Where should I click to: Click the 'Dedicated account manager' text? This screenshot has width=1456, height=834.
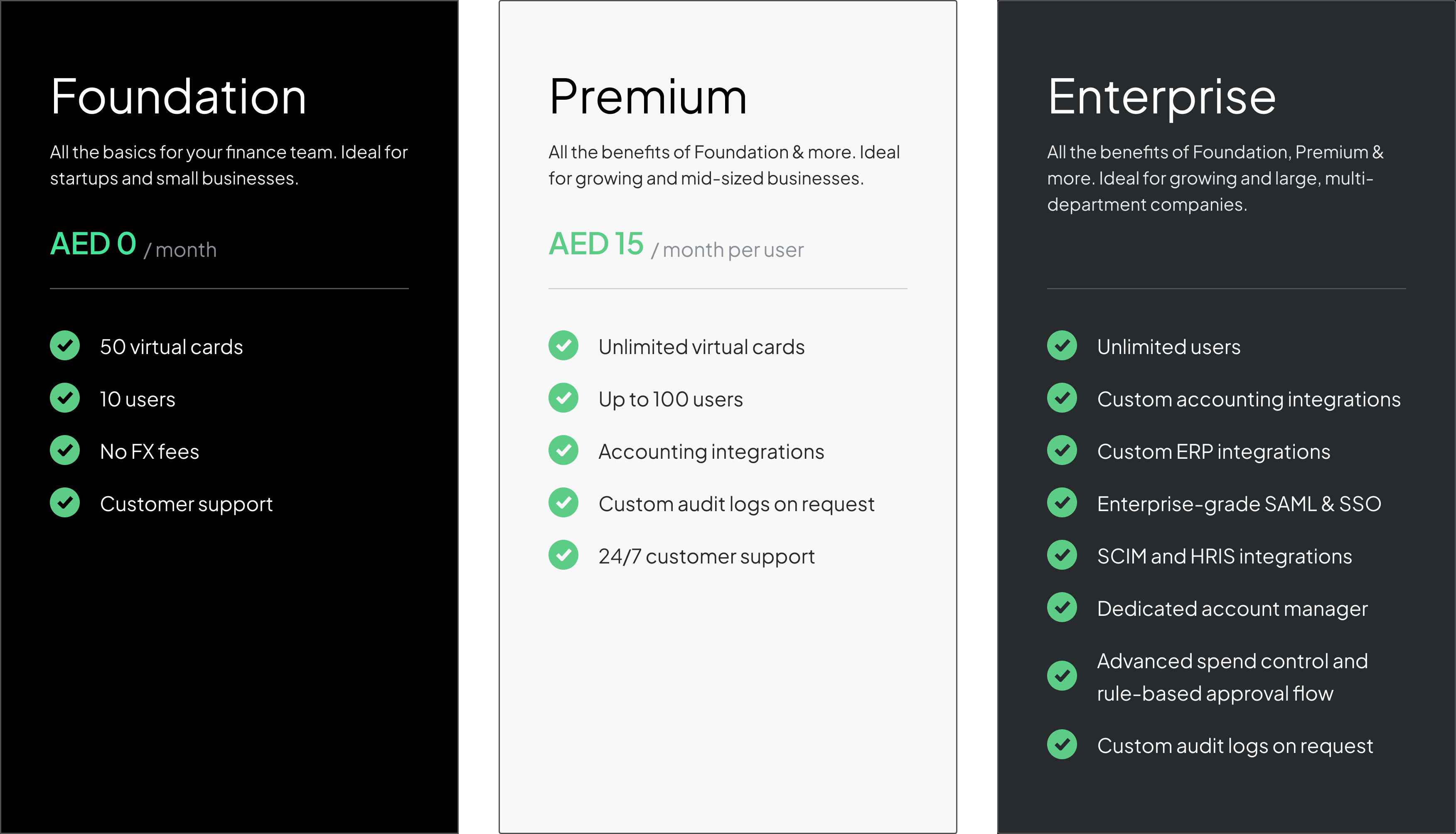[1232, 610]
